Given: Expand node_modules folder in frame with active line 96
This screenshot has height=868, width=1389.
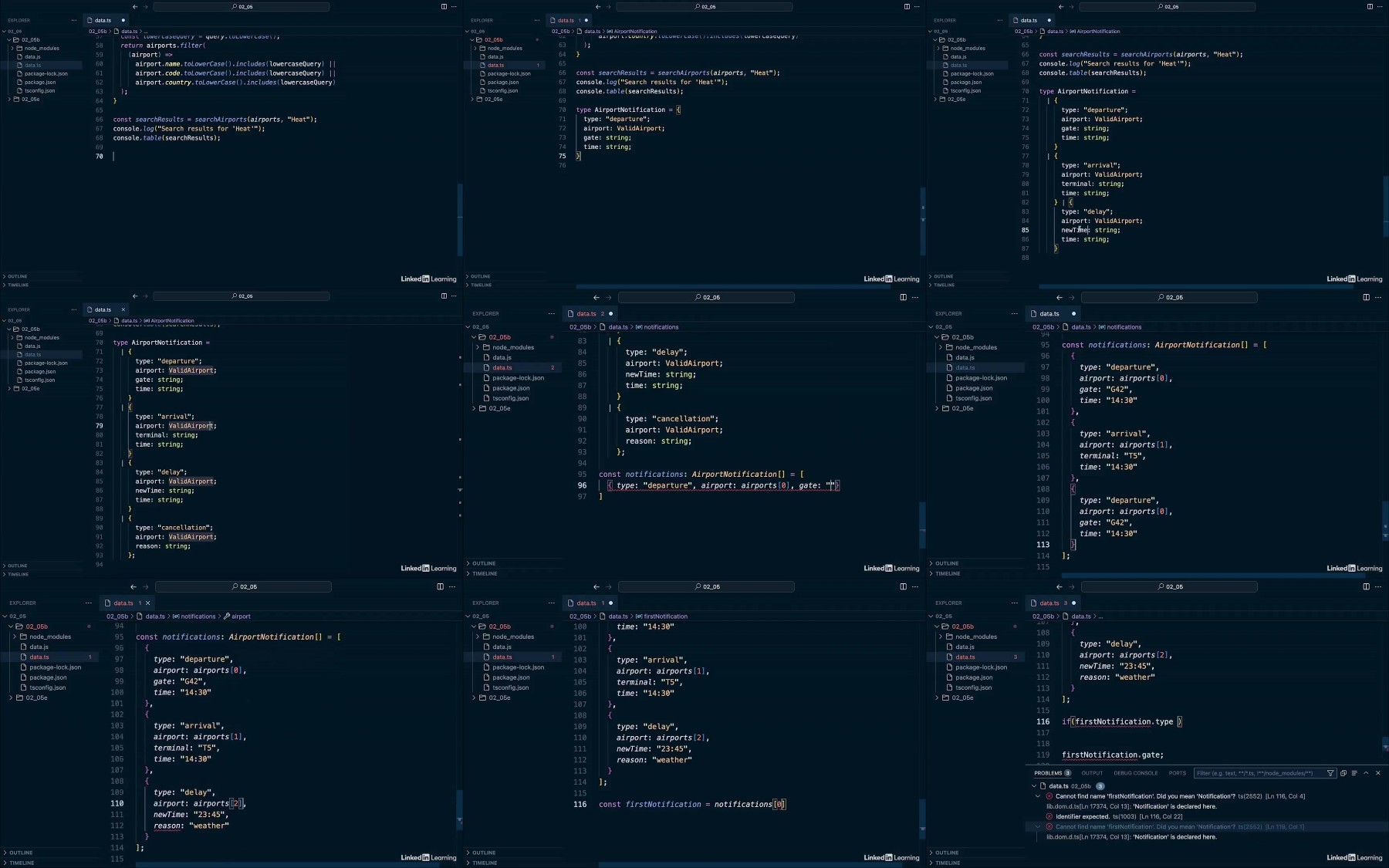Looking at the screenshot, I should click(478, 347).
